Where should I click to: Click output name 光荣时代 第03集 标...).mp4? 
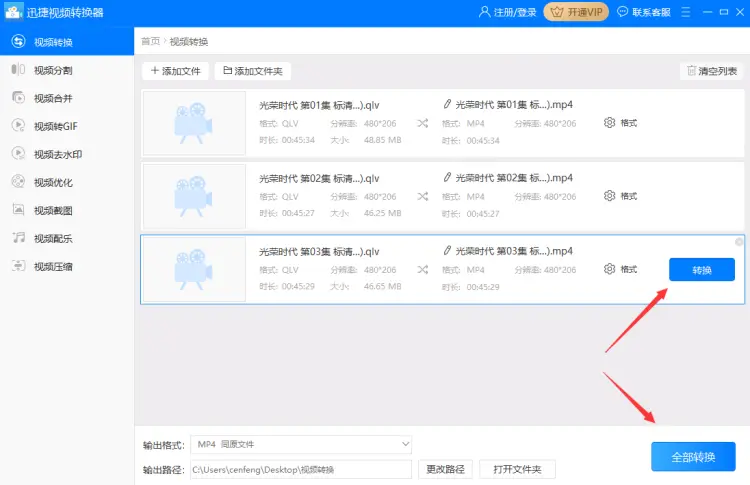tap(514, 251)
